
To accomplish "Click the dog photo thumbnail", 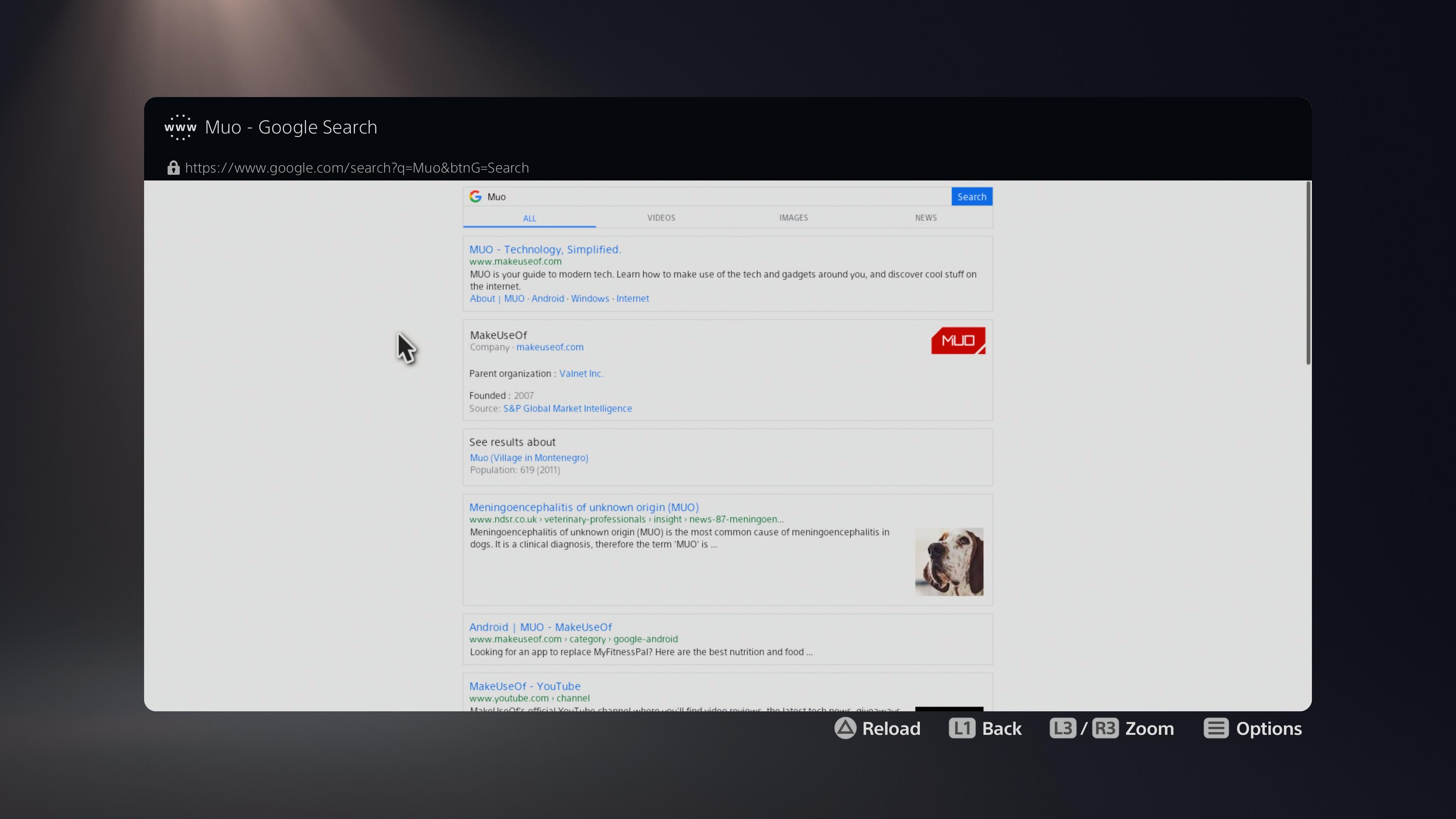I will pyautogui.click(x=949, y=562).
